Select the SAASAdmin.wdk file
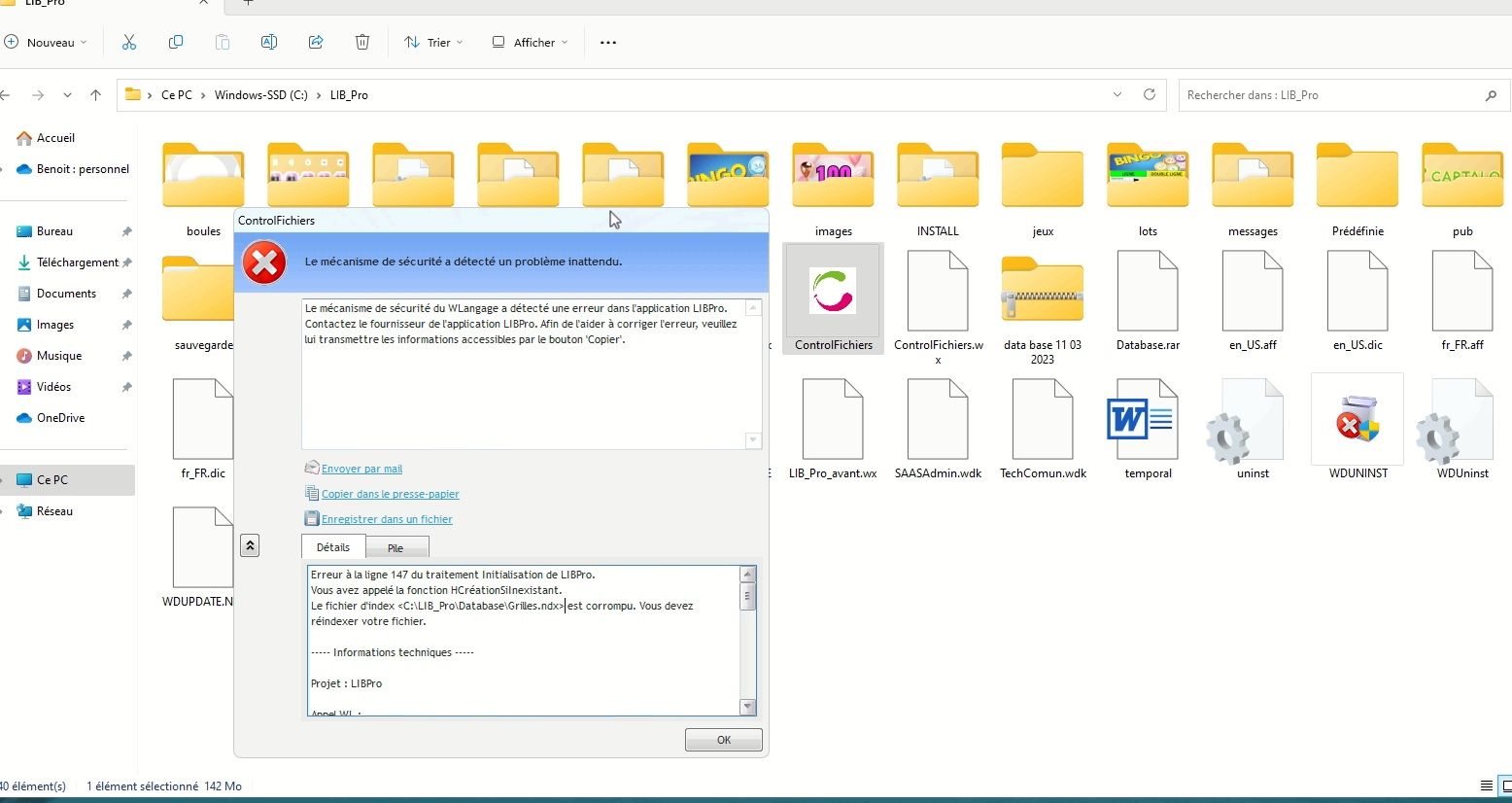The width and height of the screenshot is (1512, 803). [938, 429]
